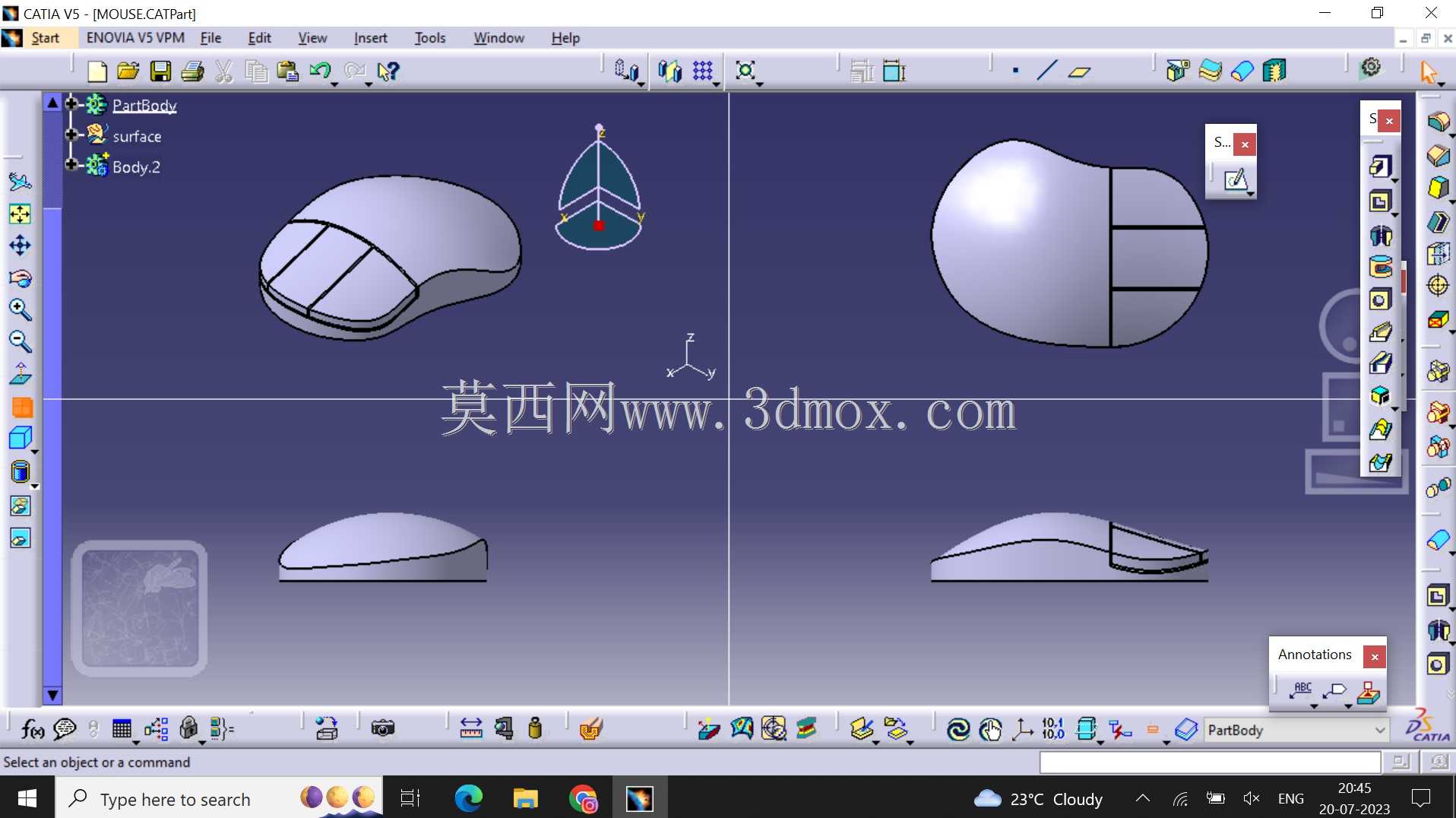Select the Line creation tool
1456x818 pixels.
1047,71
